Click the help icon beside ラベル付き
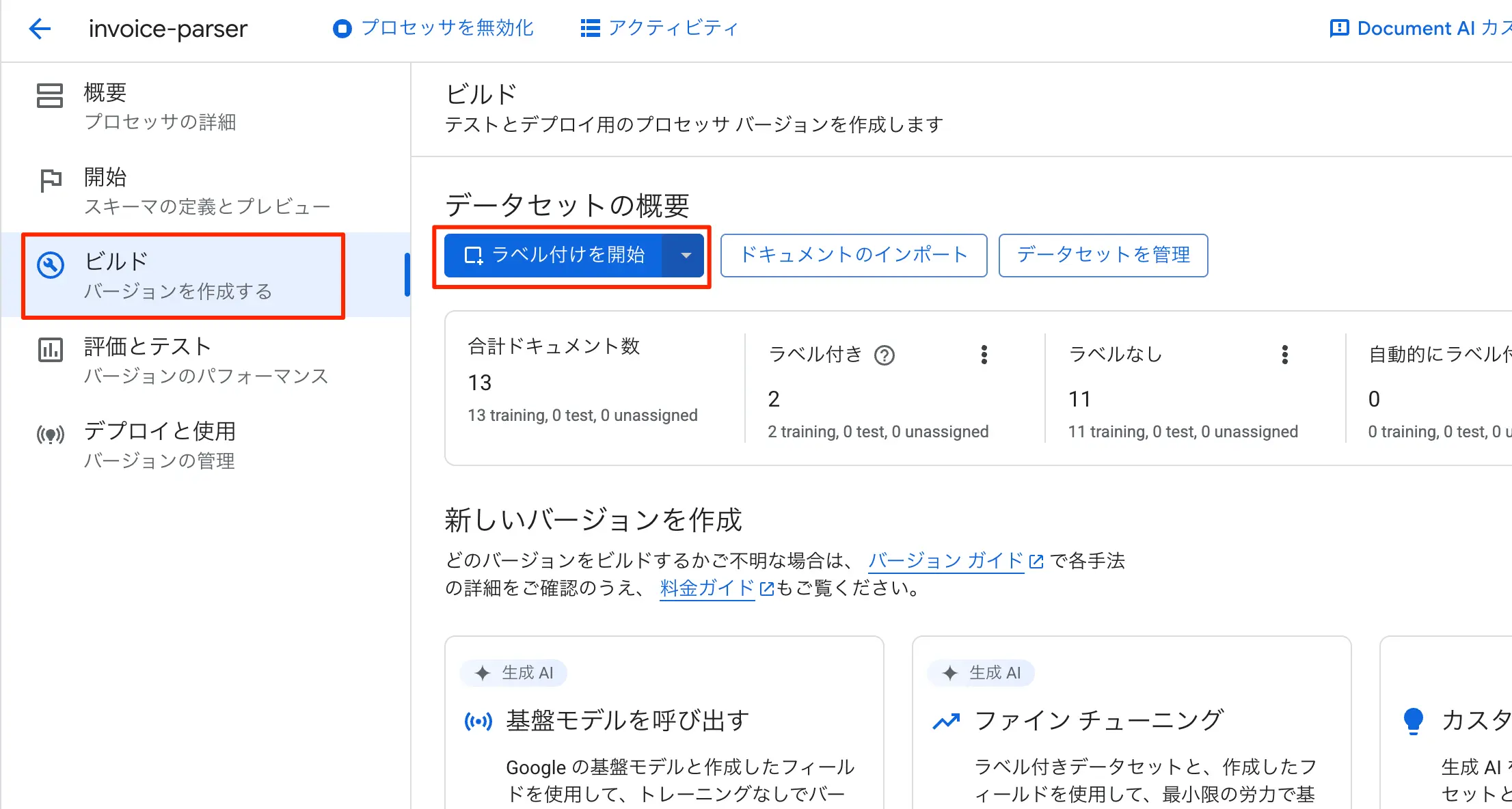This screenshot has width=1512, height=809. coord(885,355)
